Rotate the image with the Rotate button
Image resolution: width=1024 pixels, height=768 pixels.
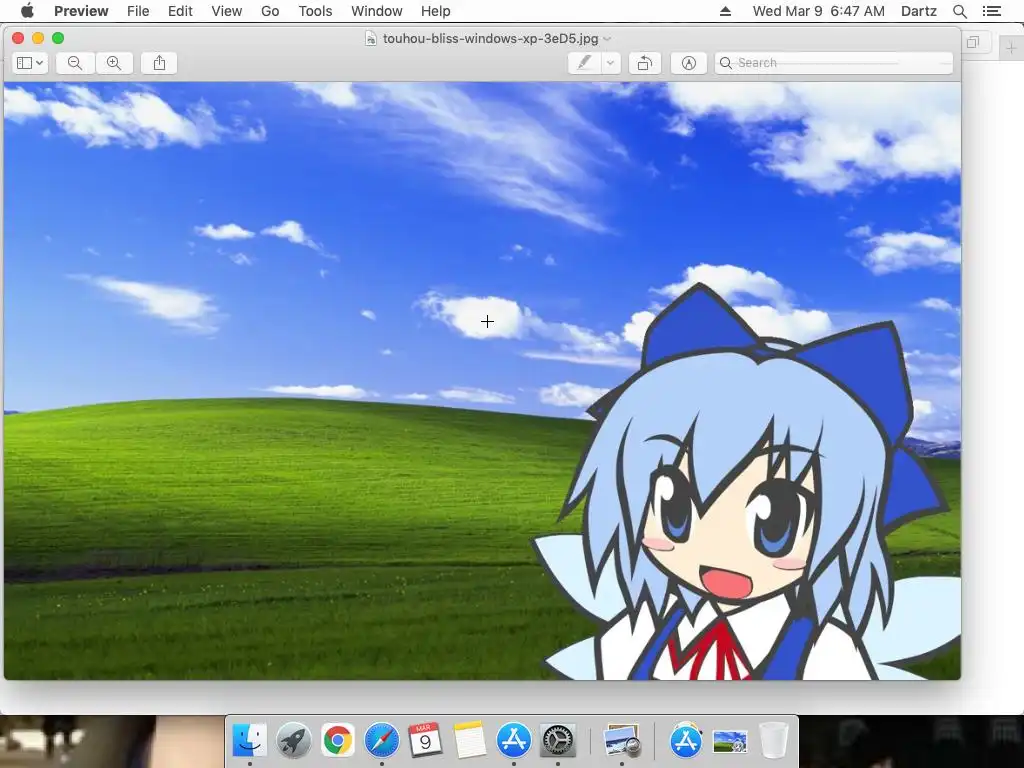tap(645, 63)
